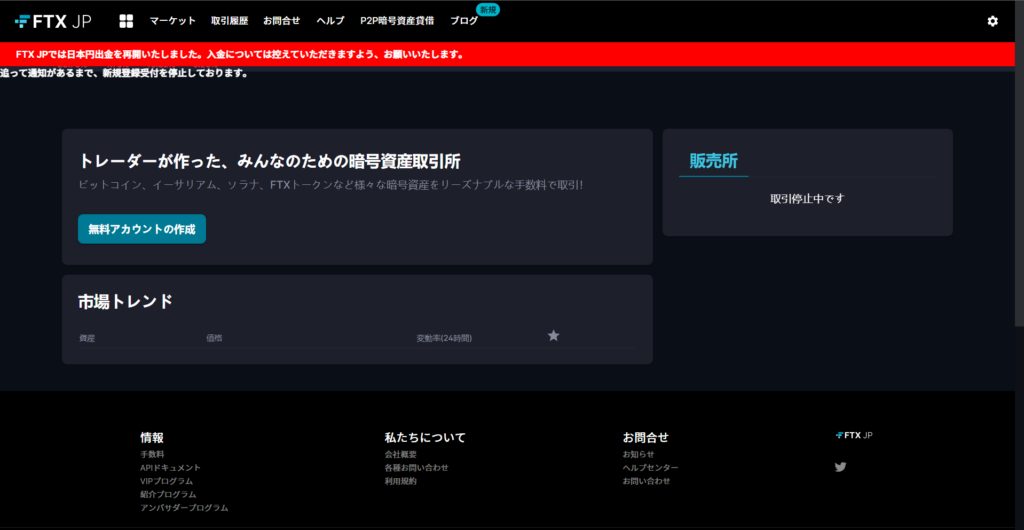The image size is (1024, 530).
Task: Open the お知らせ footer link
Action: click(x=638, y=454)
